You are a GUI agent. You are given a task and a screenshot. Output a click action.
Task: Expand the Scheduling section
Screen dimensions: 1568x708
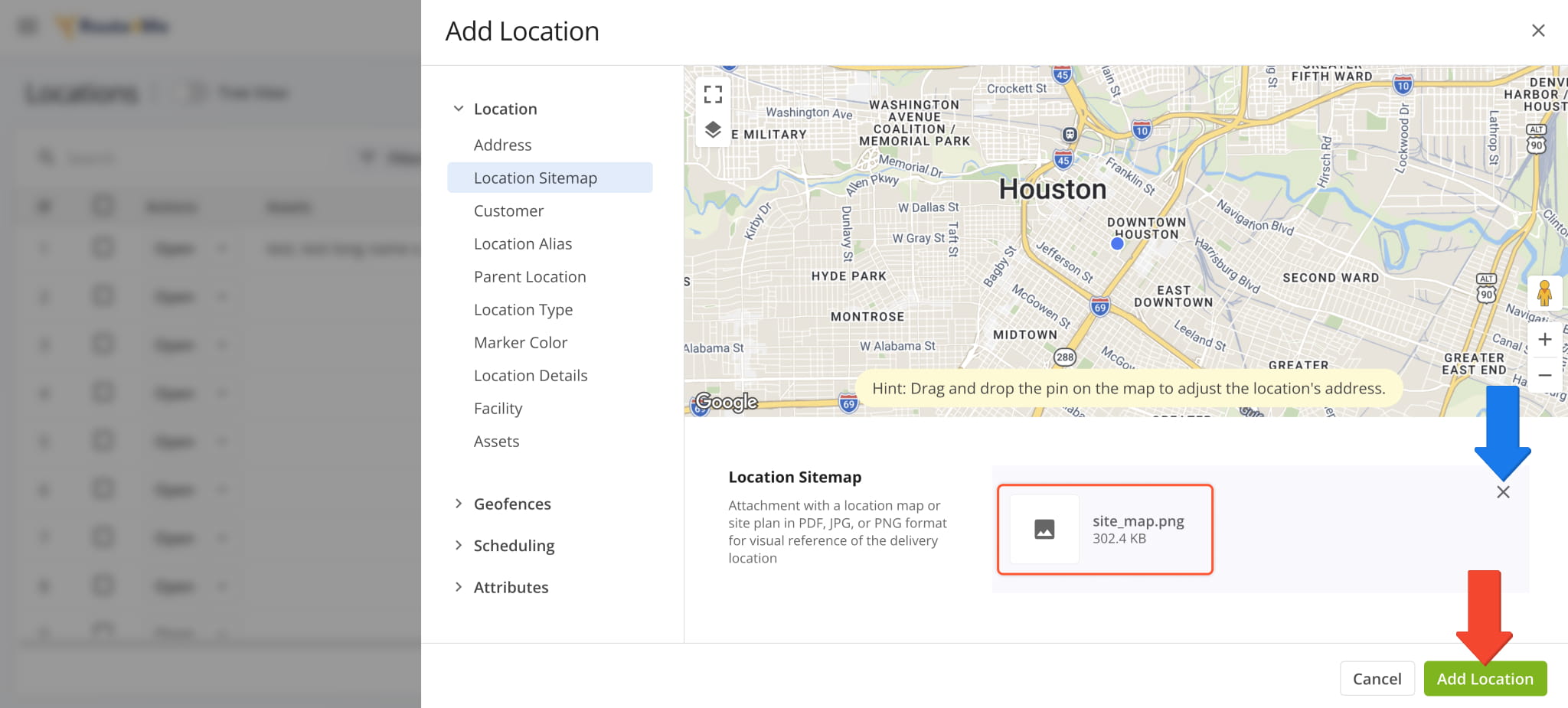coord(459,545)
